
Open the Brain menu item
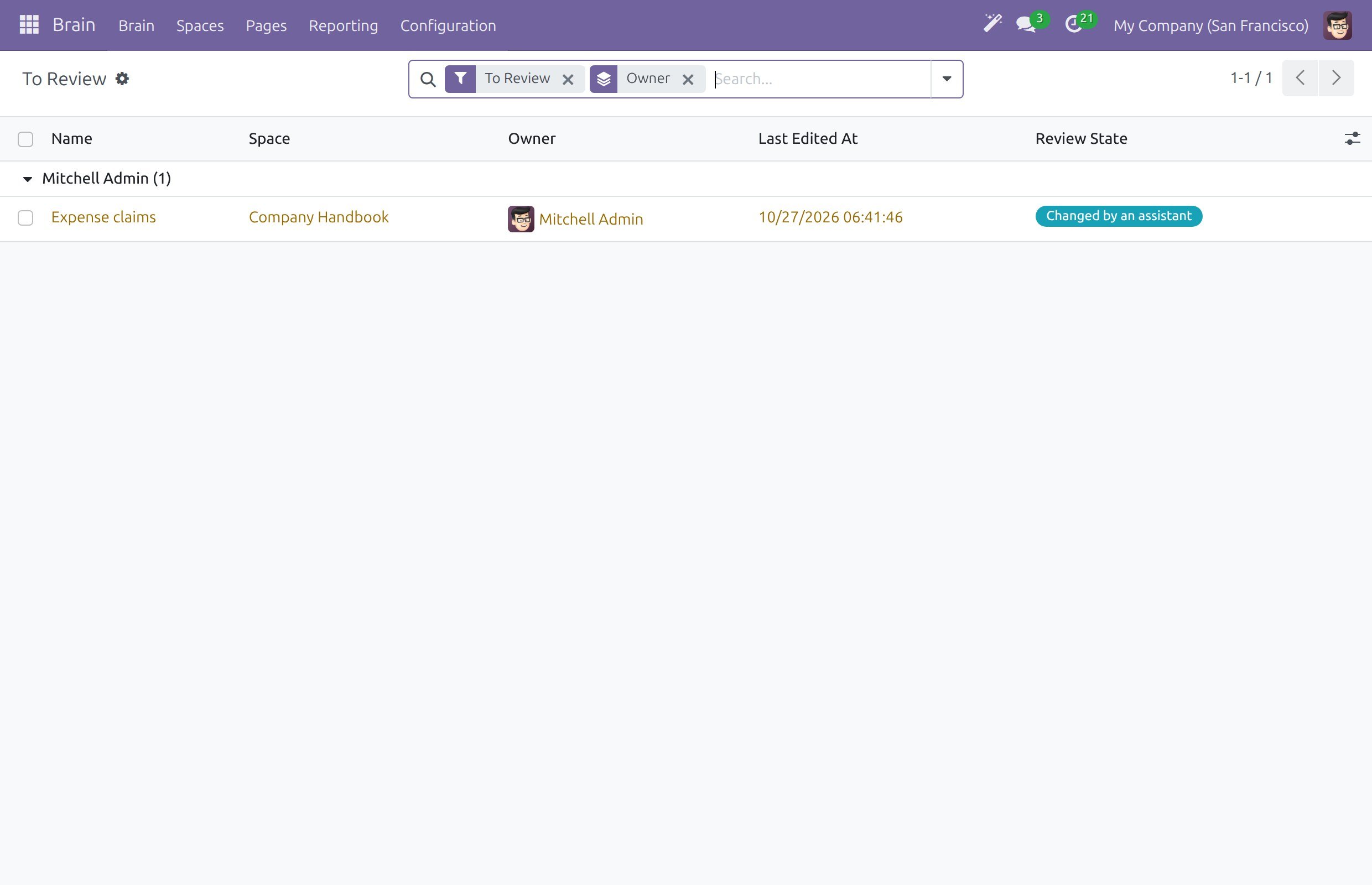coord(136,25)
